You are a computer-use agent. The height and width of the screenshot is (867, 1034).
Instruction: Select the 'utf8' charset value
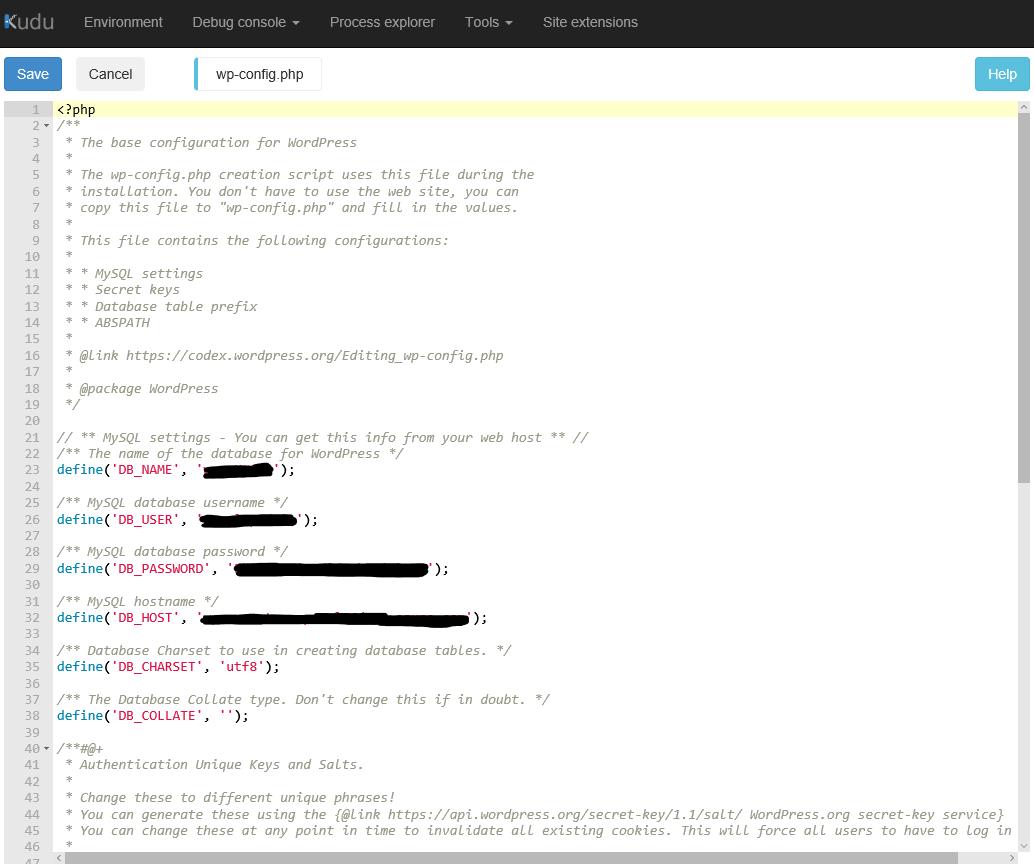coord(250,666)
